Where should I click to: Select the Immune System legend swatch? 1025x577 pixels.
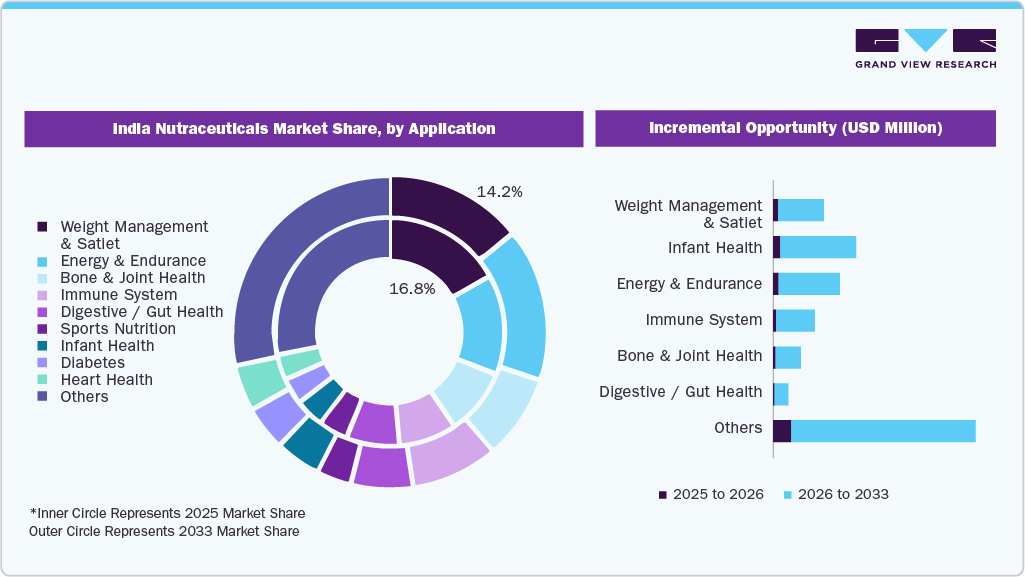click(x=41, y=294)
